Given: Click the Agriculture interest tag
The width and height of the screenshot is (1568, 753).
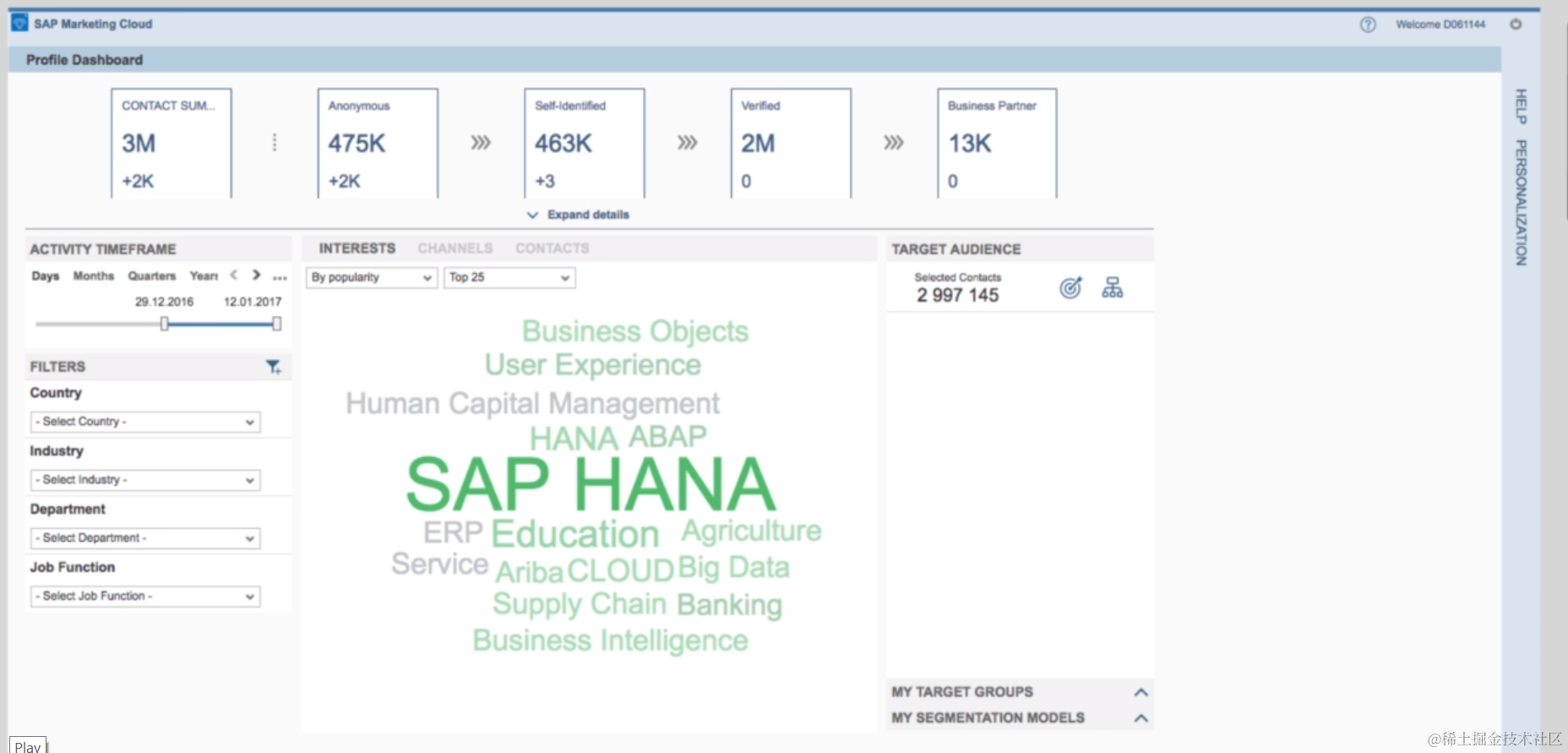Looking at the screenshot, I should pyautogui.click(x=752, y=531).
